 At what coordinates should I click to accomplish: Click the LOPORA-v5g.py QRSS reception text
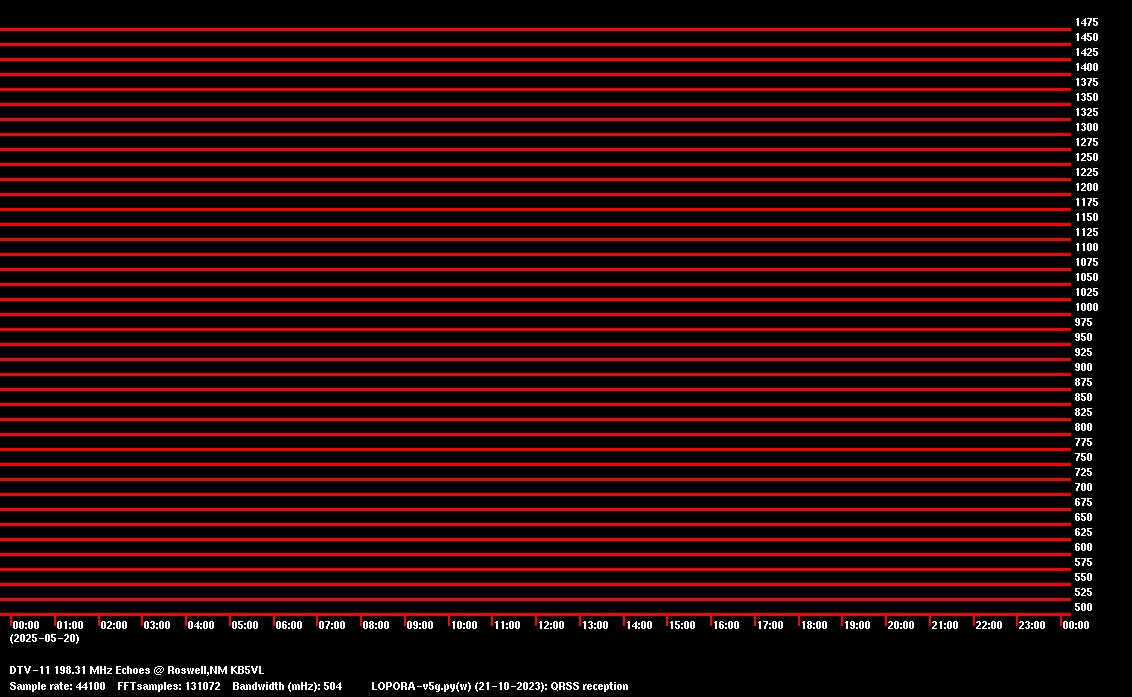tap(499, 686)
